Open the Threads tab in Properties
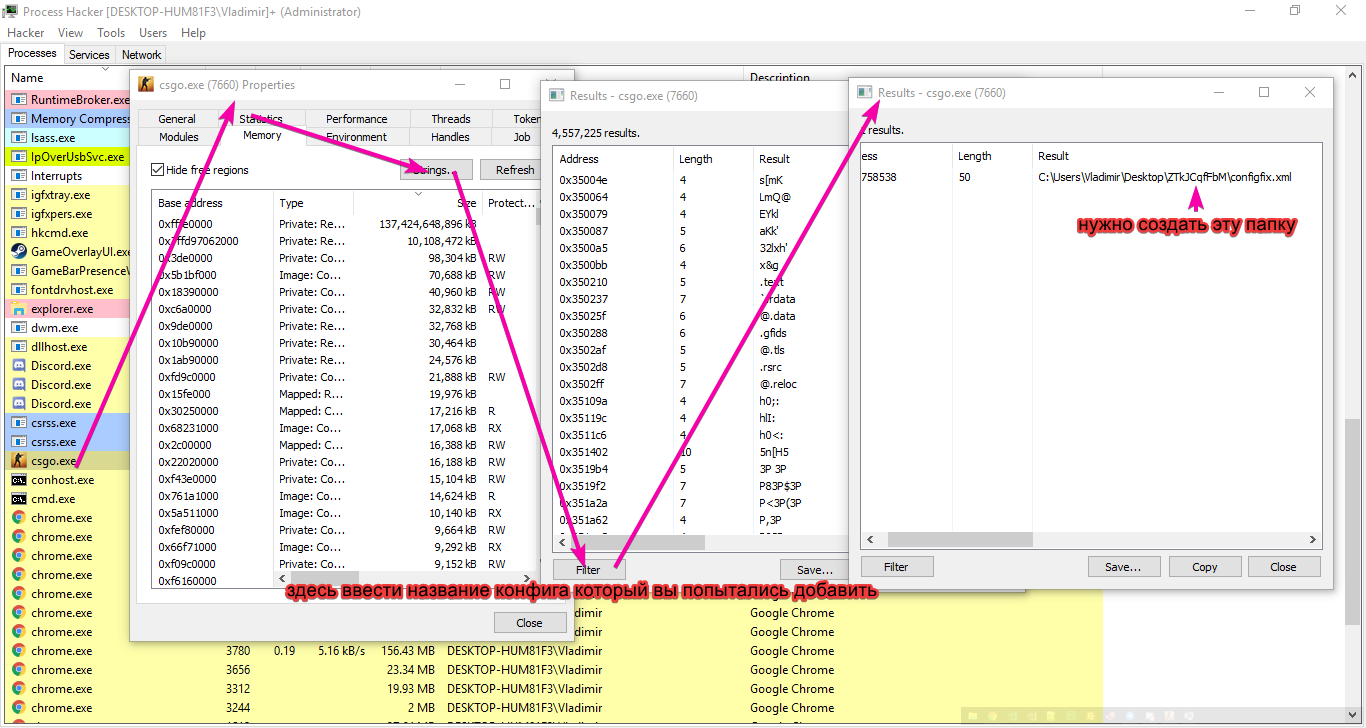 (451, 119)
